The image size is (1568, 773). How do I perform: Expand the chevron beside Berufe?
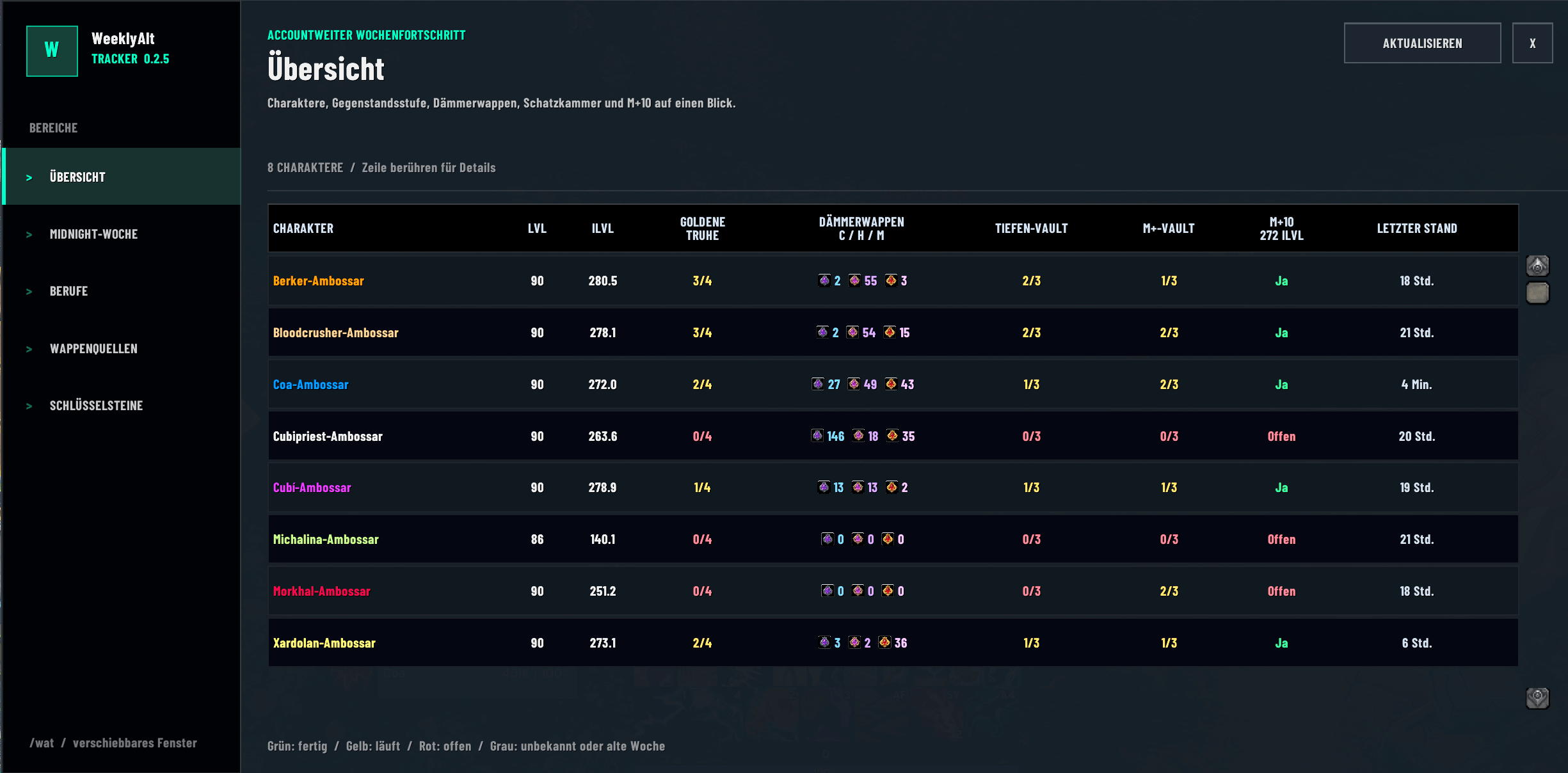29,292
